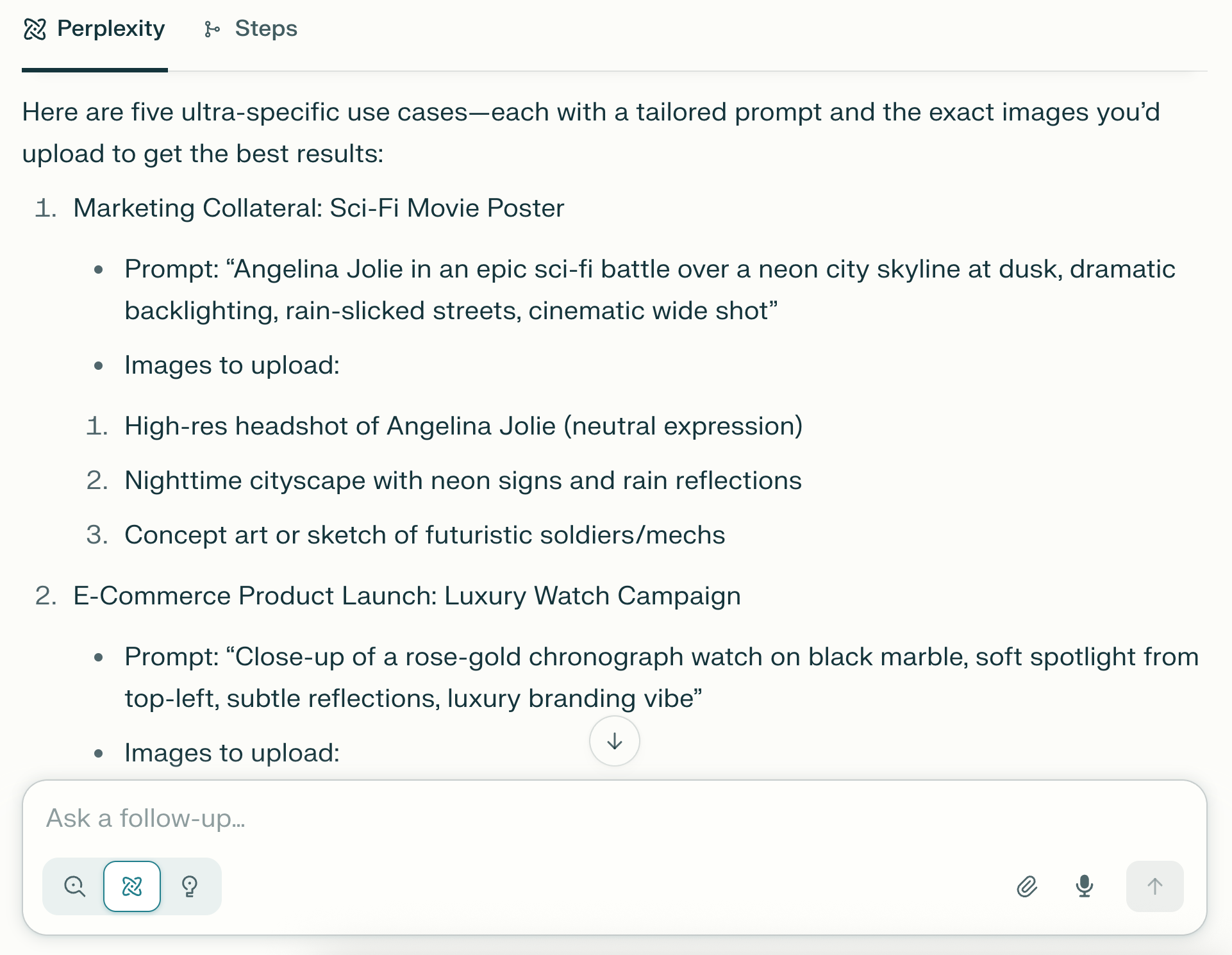
Task: Click the "Luxury Watch Campaign" heading
Action: pyautogui.click(x=407, y=596)
